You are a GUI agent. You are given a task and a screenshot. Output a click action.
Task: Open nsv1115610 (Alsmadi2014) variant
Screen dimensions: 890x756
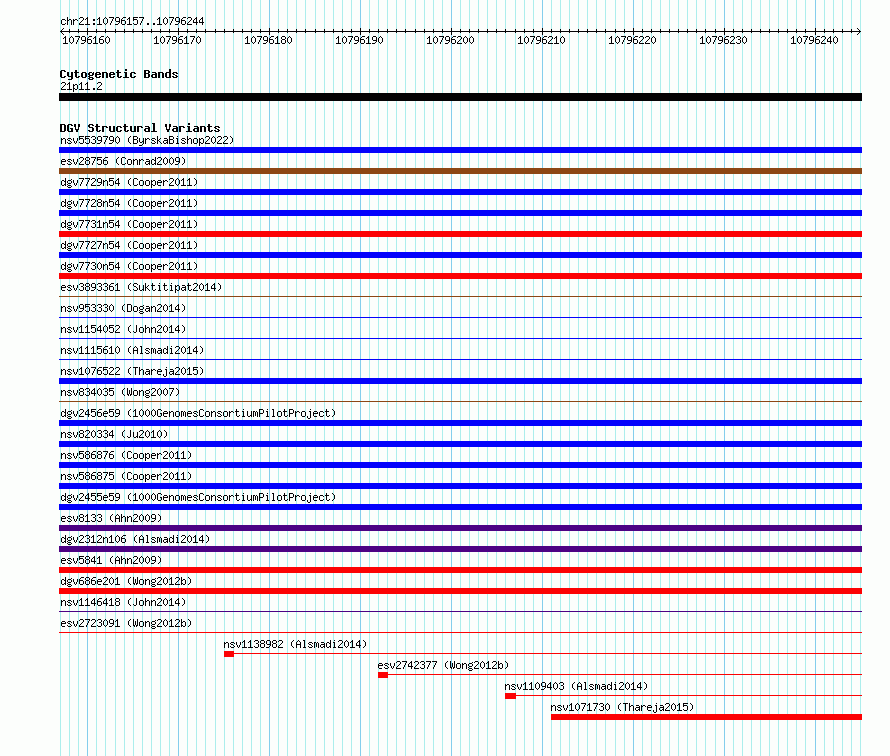click(132, 350)
